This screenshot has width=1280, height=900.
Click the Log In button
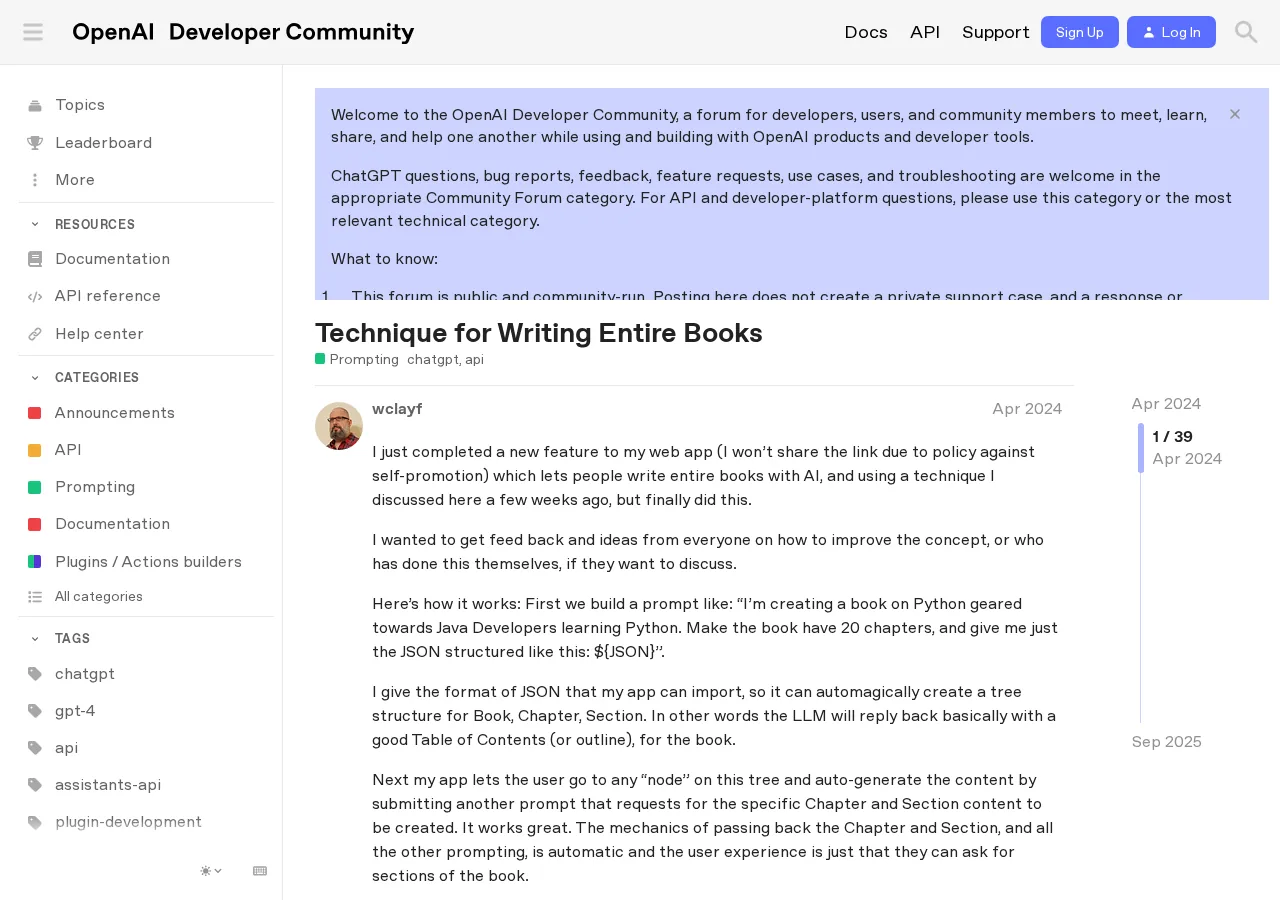pyautogui.click(x=1171, y=32)
